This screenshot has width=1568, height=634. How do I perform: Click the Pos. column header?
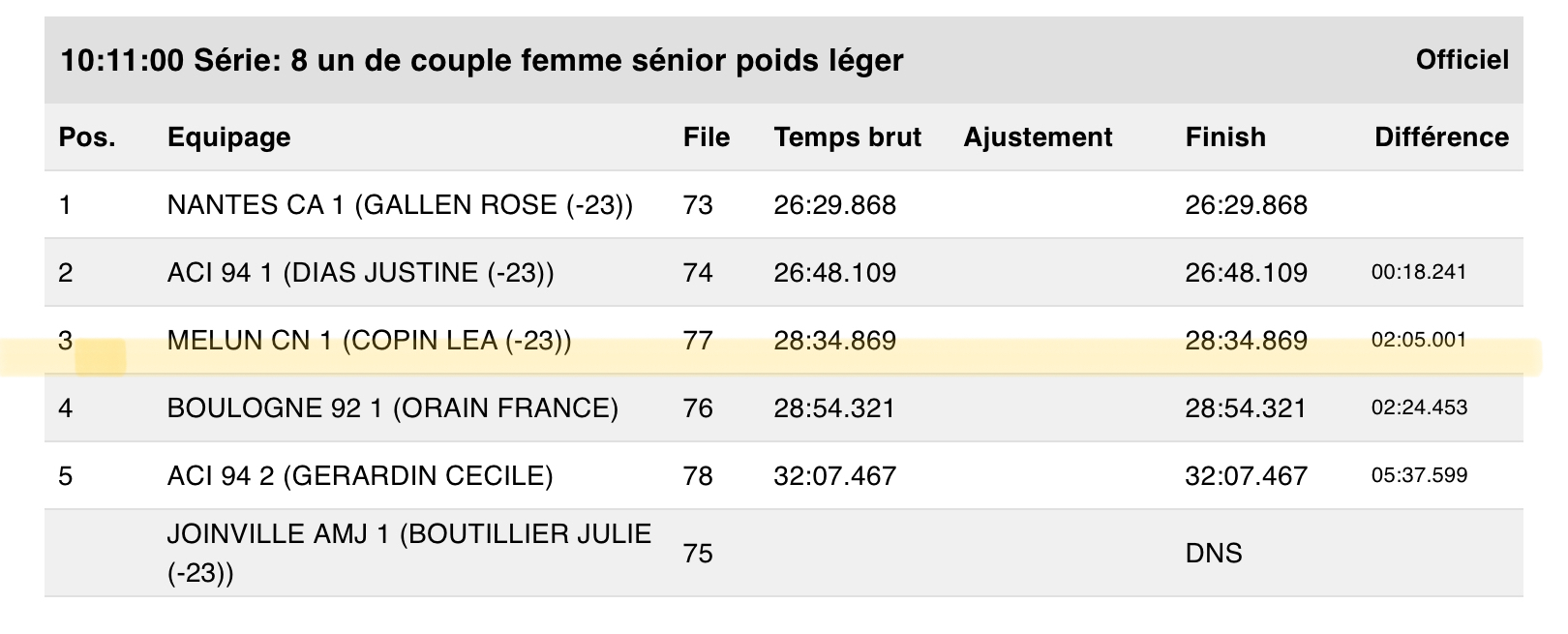87,137
